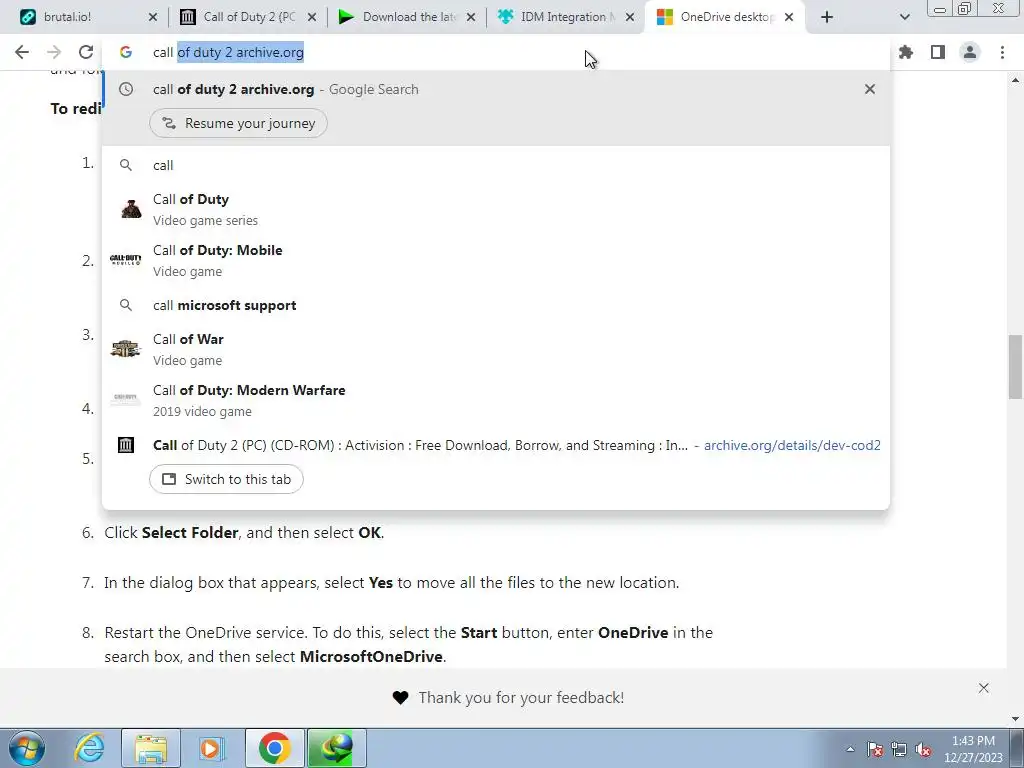Click the Internet Archive icon in the last suggestion
This screenshot has width=1024, height=768.
(x=126, y=445)
